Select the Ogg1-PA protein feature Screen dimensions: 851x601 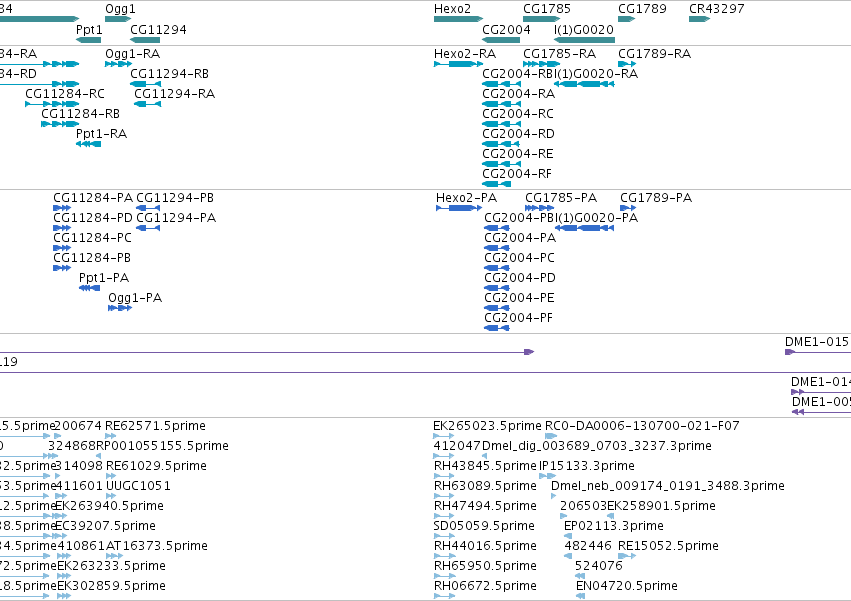tap(120, 308)
